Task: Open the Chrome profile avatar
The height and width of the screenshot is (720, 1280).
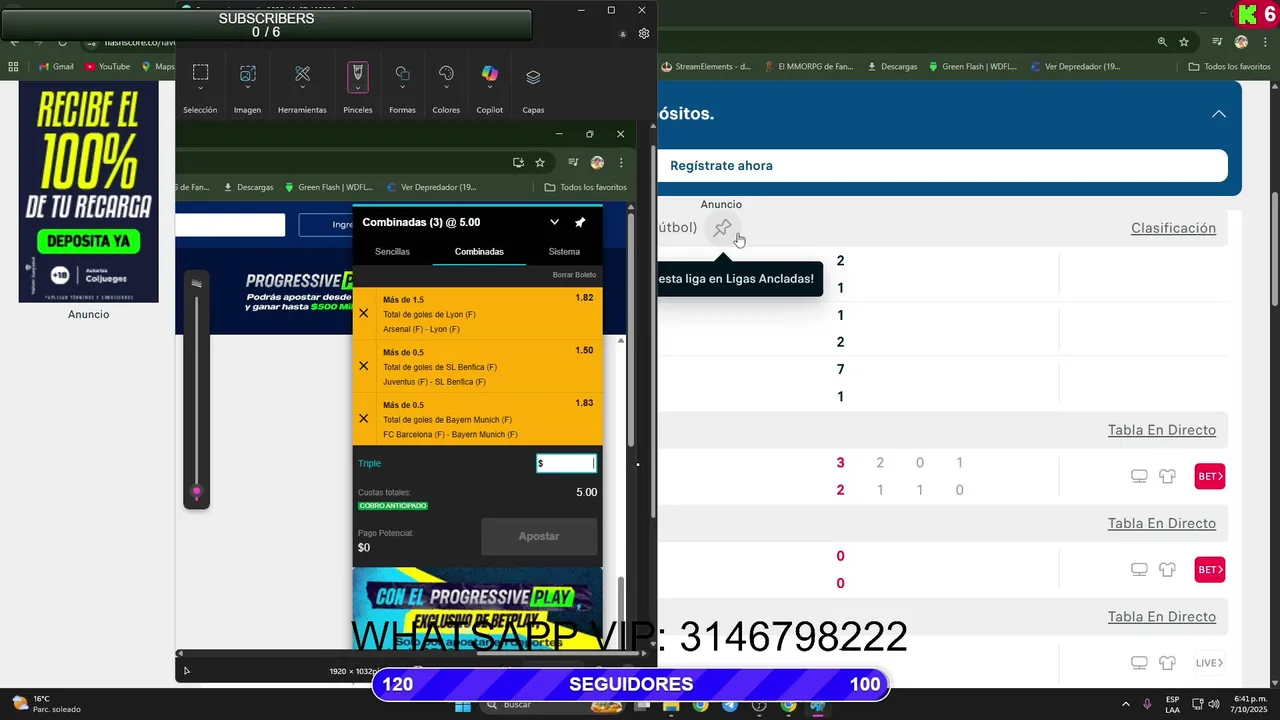Action: pyautogui.click(x=1241, y=42)
